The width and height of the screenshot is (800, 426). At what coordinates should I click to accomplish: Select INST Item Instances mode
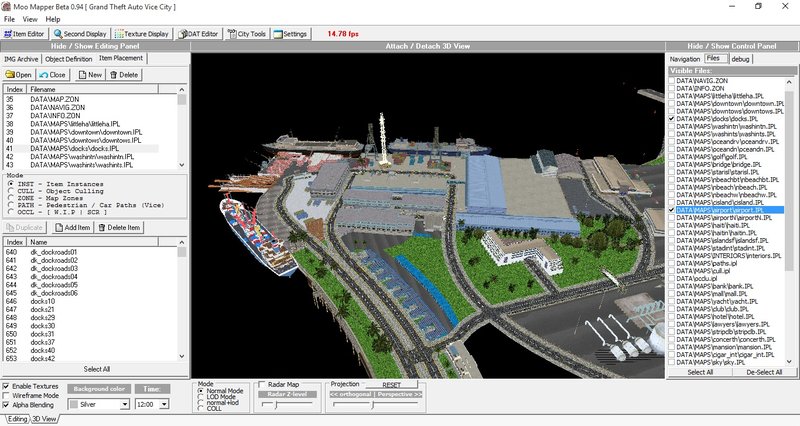click(11, 184)
